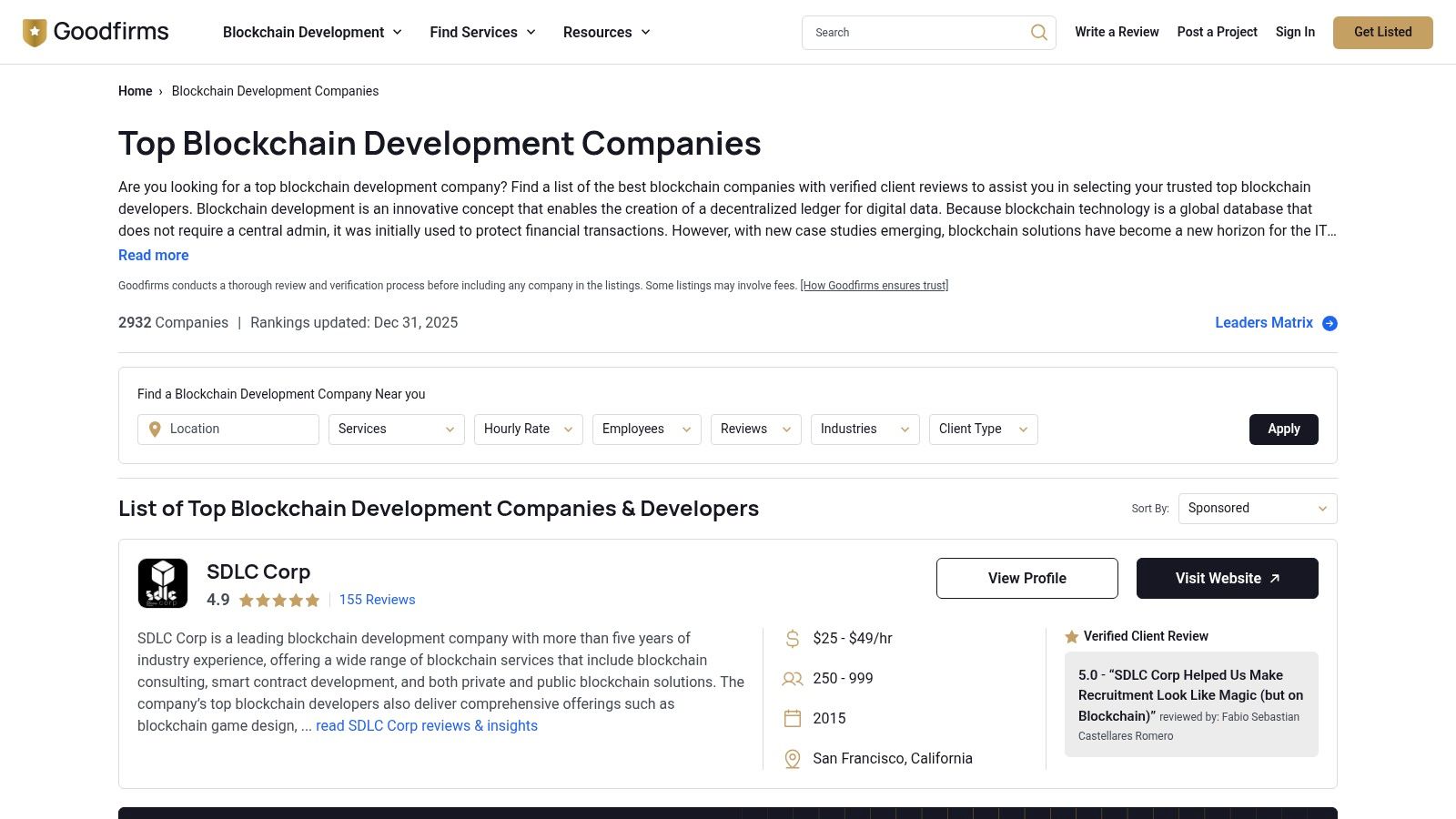Click the employees people icon
The height and width of the screenshot is (819, 1456).
793,679
